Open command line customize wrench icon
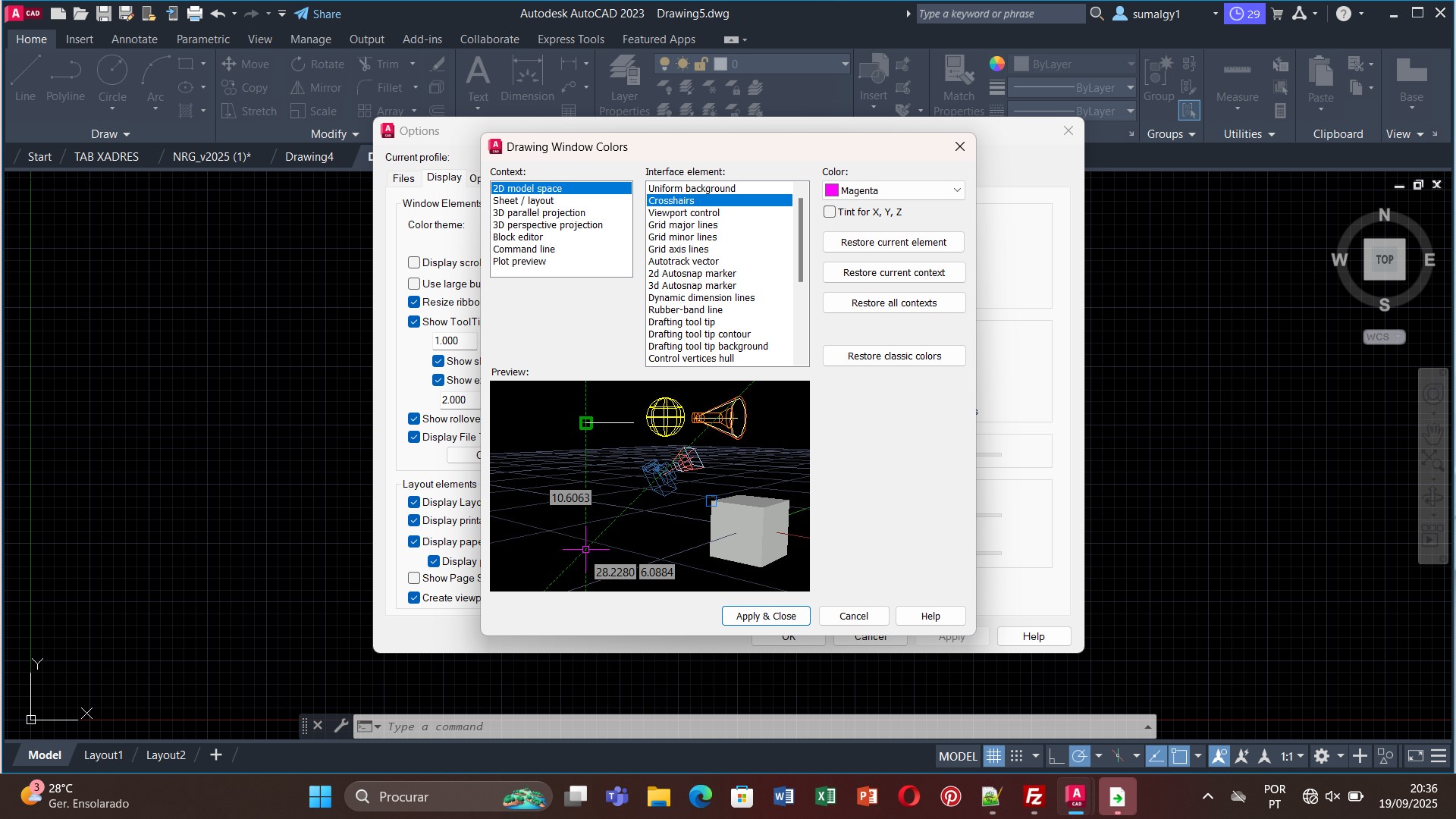The image size is (1456, 819). [x=340, y=726]
